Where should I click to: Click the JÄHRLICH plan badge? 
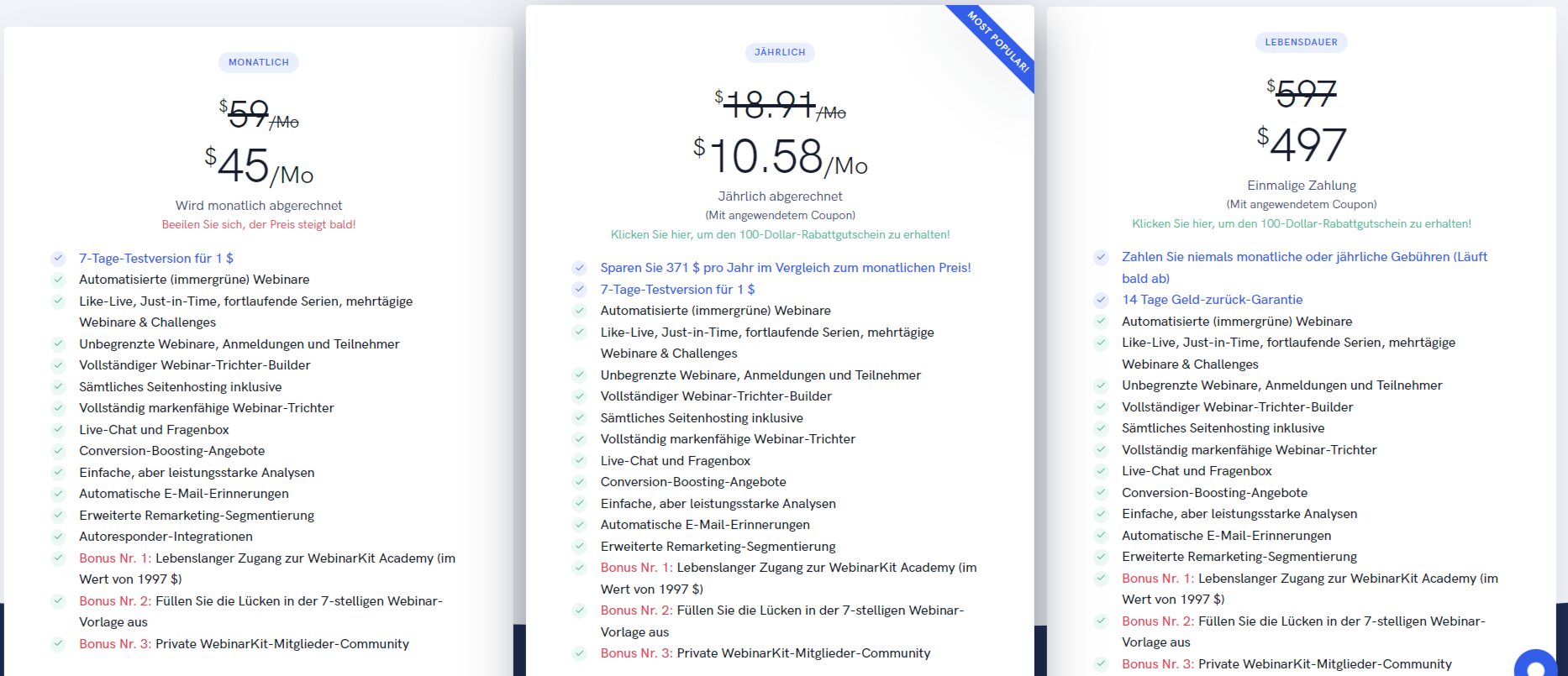coord(780,52)
